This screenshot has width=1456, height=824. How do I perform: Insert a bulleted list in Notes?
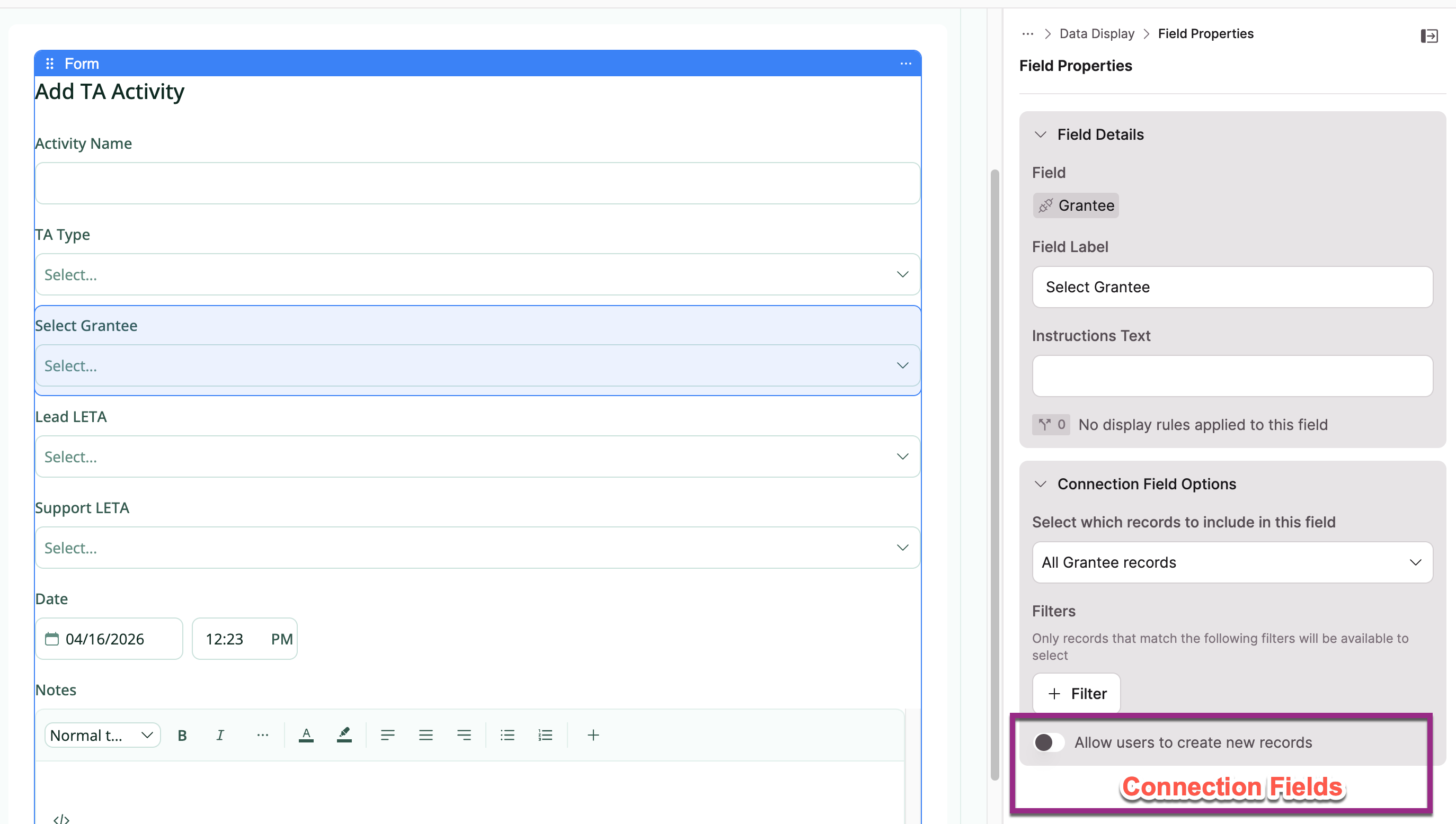(507, 735)
